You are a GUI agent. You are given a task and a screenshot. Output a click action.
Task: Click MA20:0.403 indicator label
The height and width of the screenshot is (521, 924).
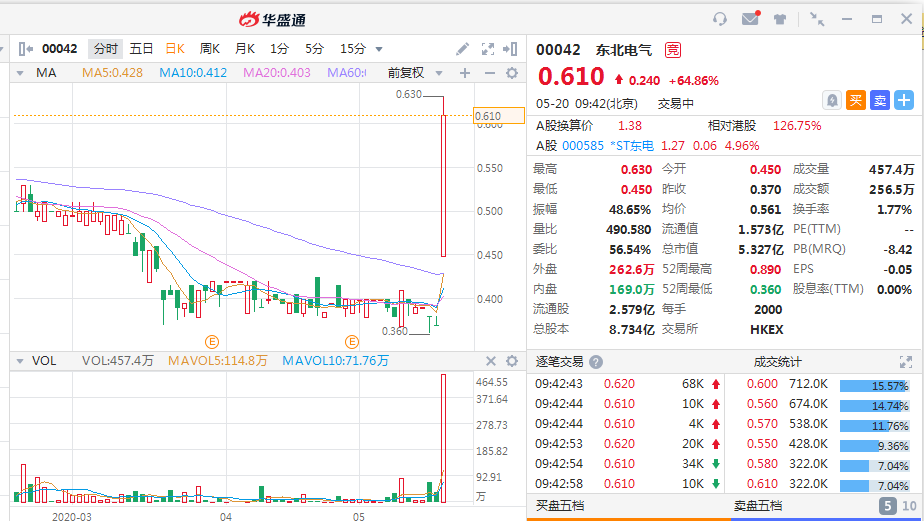276,73
